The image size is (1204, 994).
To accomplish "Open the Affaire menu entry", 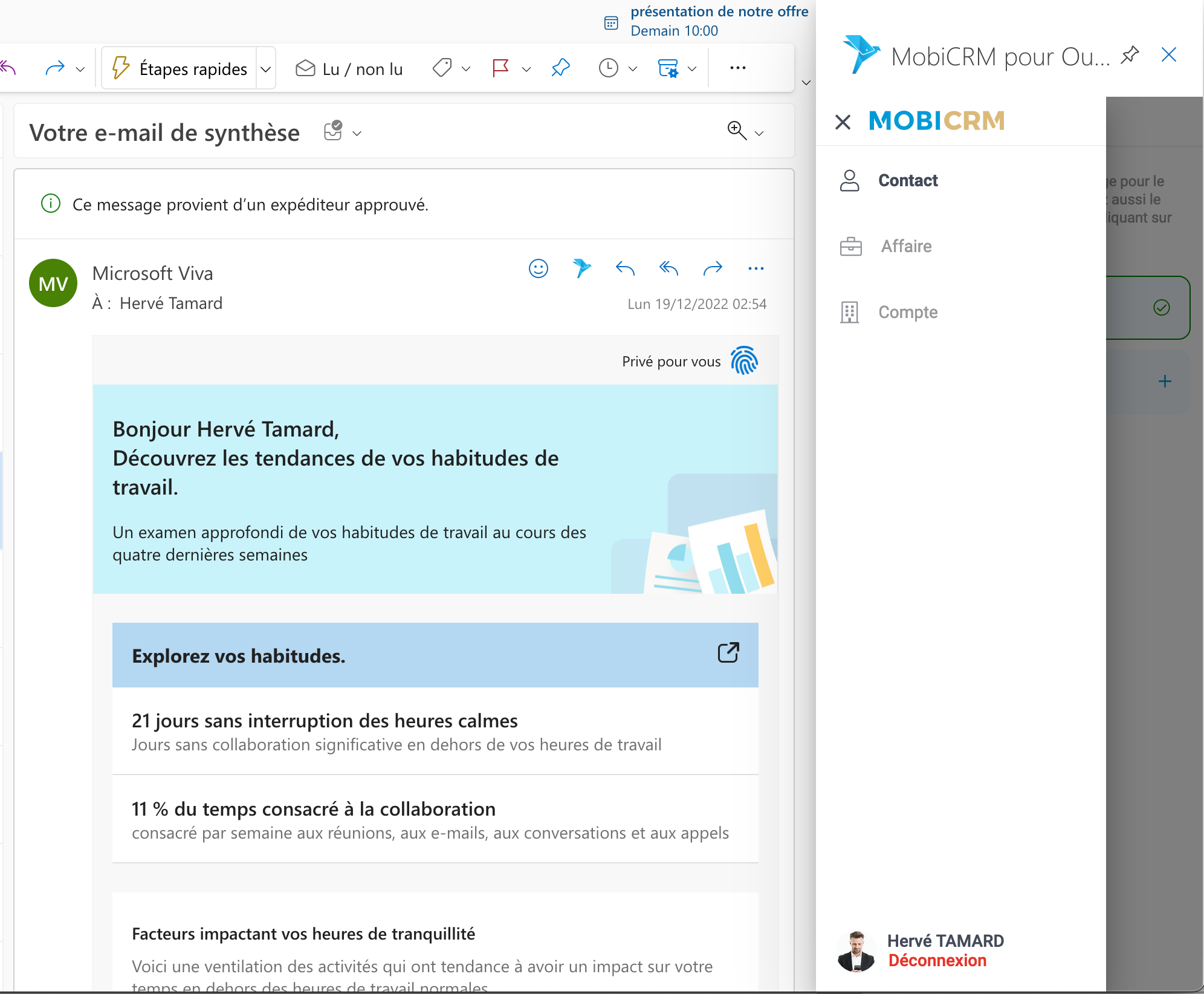I will (x=905, y=247).
